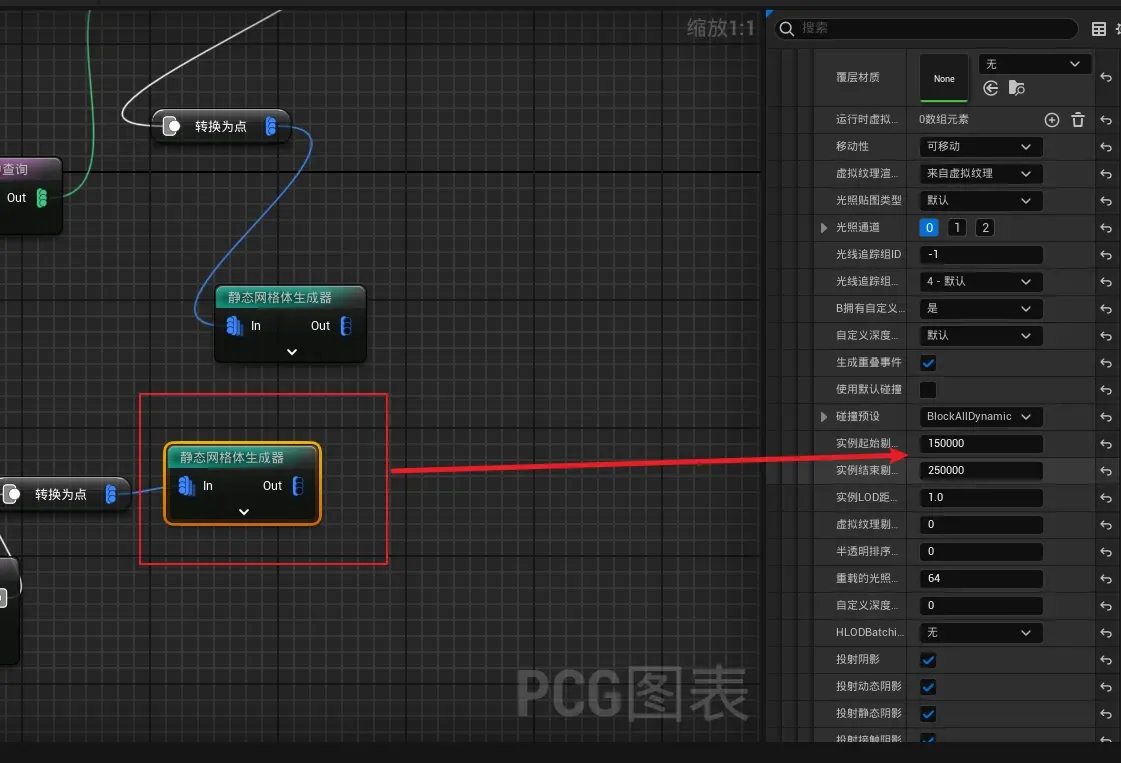Click the use selected asset arrow icon
The image size is (1121, 763).
pos(991,88)
